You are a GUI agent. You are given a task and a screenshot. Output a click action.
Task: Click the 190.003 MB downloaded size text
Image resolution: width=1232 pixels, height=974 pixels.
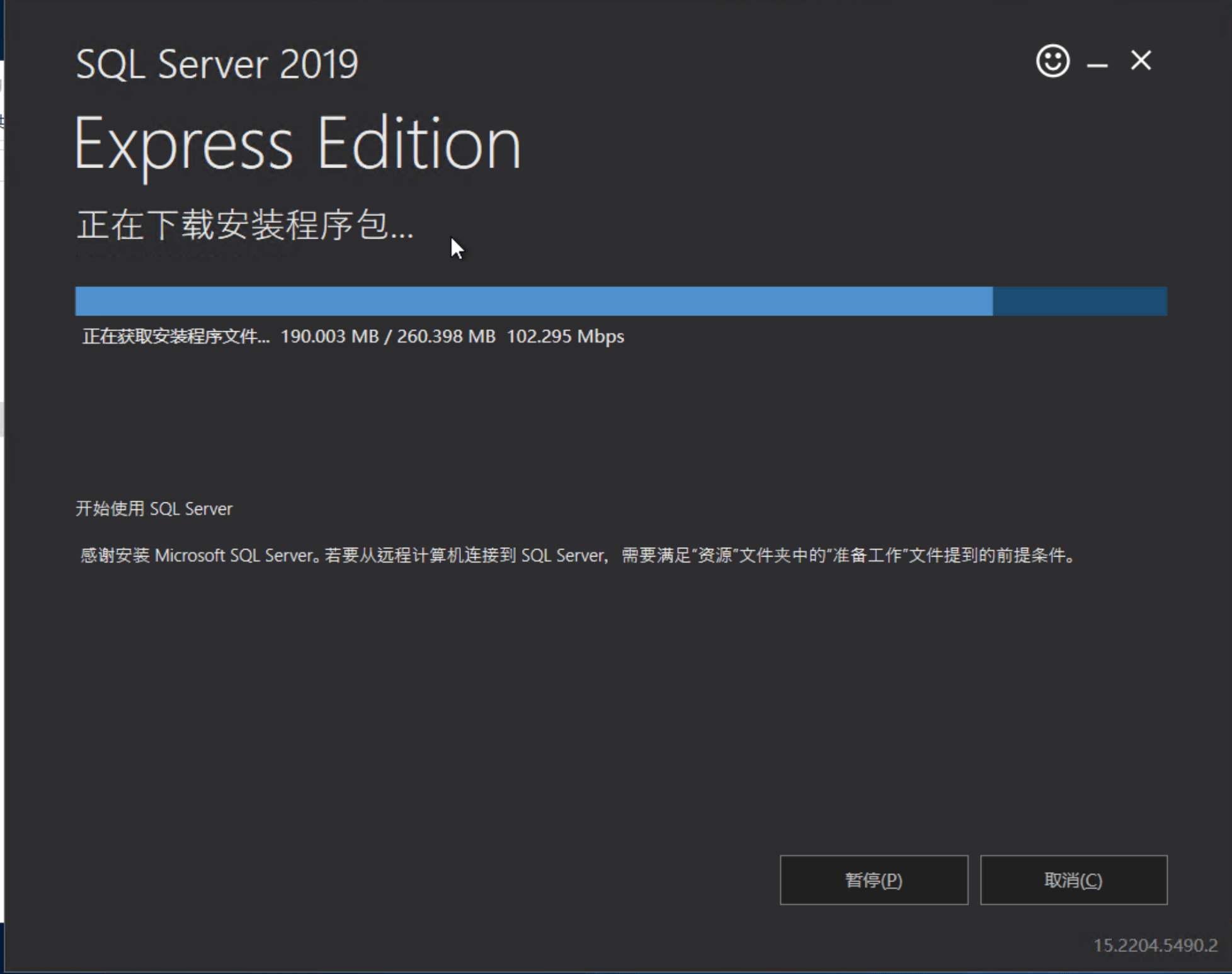pyautogui.click(x=329, y=337)
